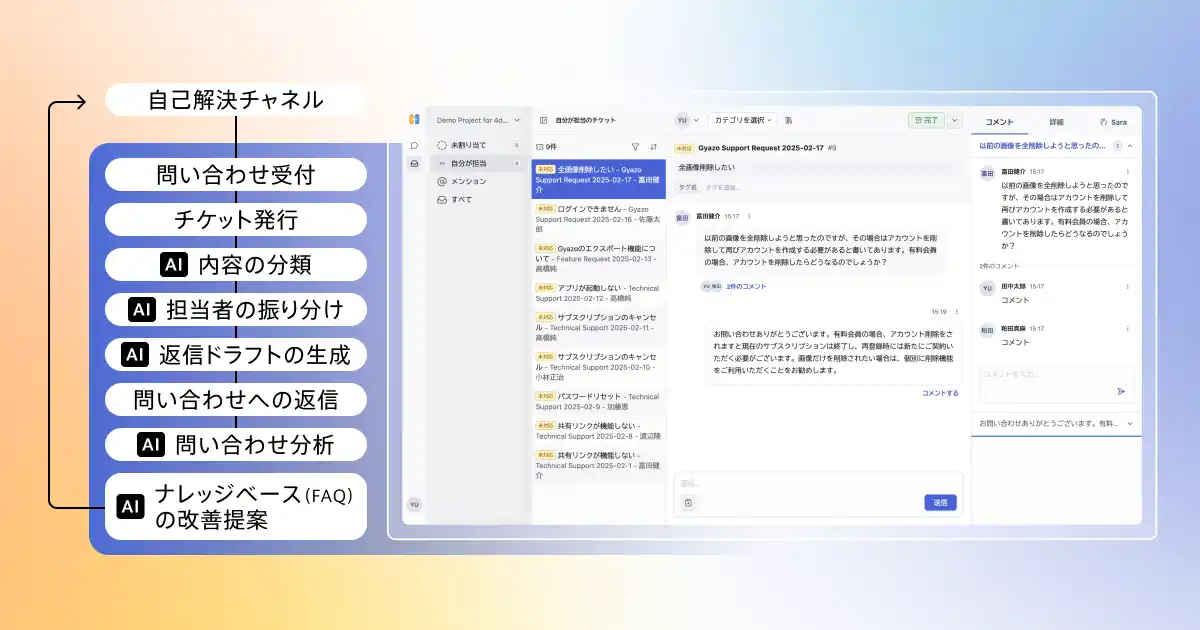
Task: Switch to the 詳細 tab
Action: click(1056, 121)
